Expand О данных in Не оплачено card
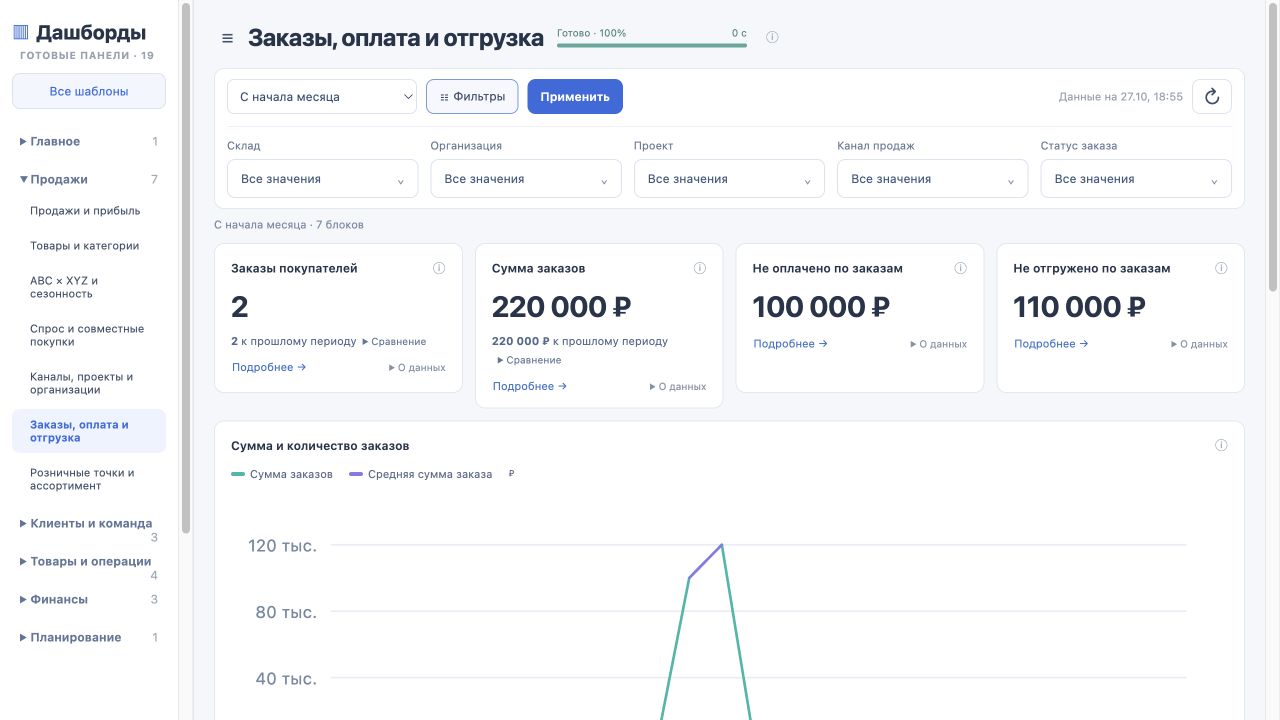 click(x=938, y=344)
